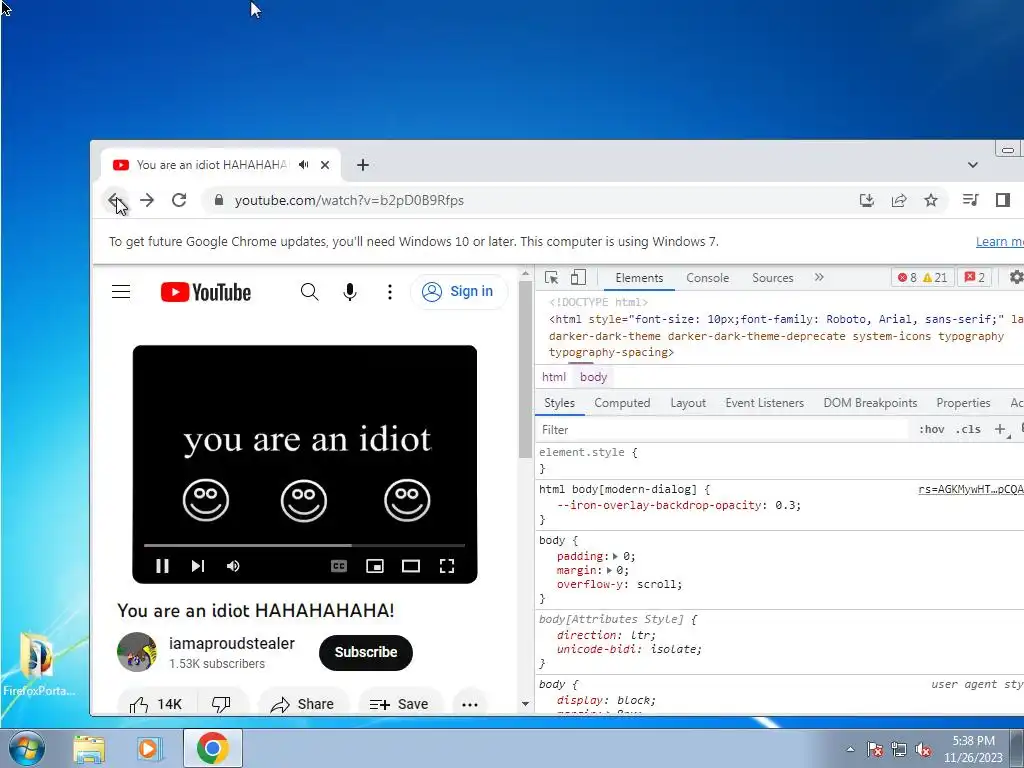
Task: Go forward with the browser forward arrow
Action: click(x=147, y=200)
